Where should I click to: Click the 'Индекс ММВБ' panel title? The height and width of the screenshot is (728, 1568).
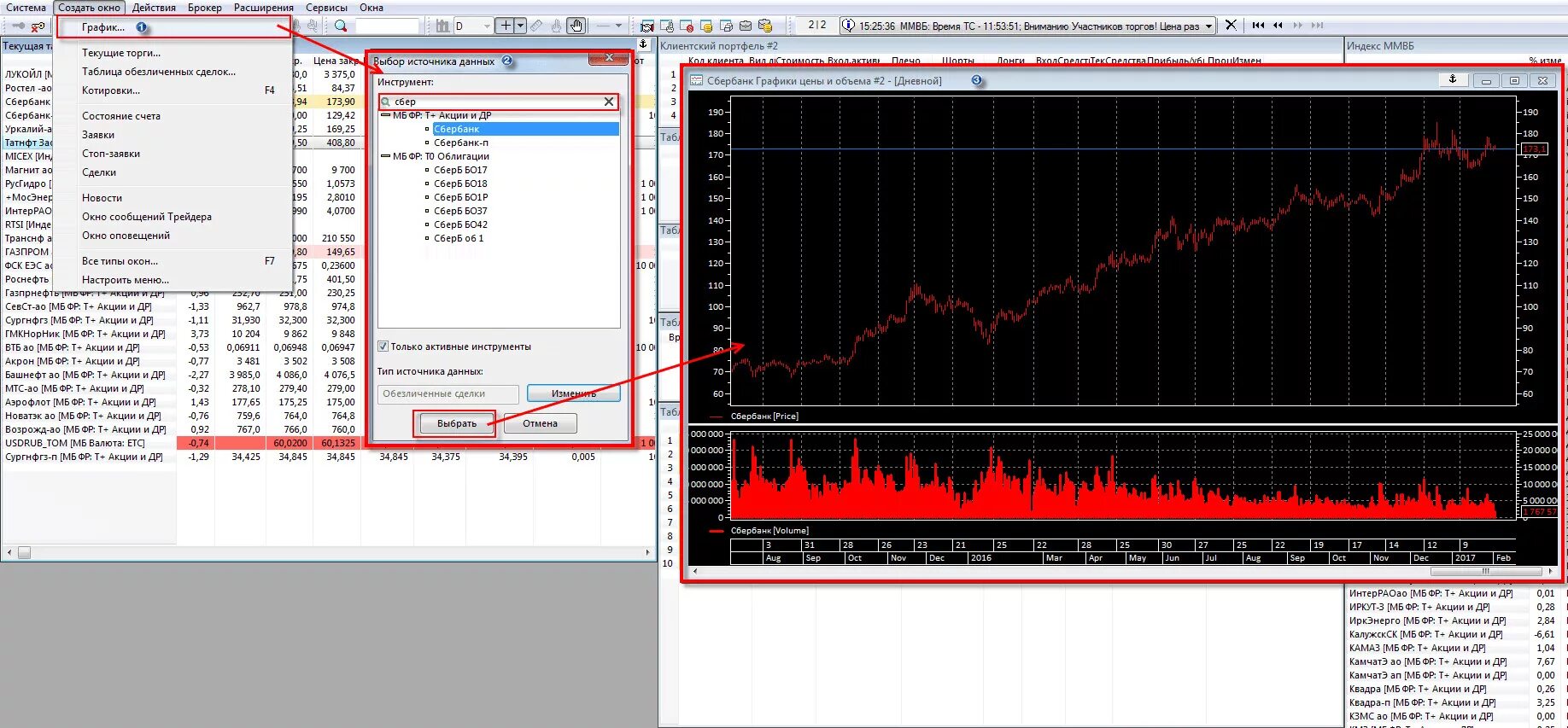[1380, 46]
